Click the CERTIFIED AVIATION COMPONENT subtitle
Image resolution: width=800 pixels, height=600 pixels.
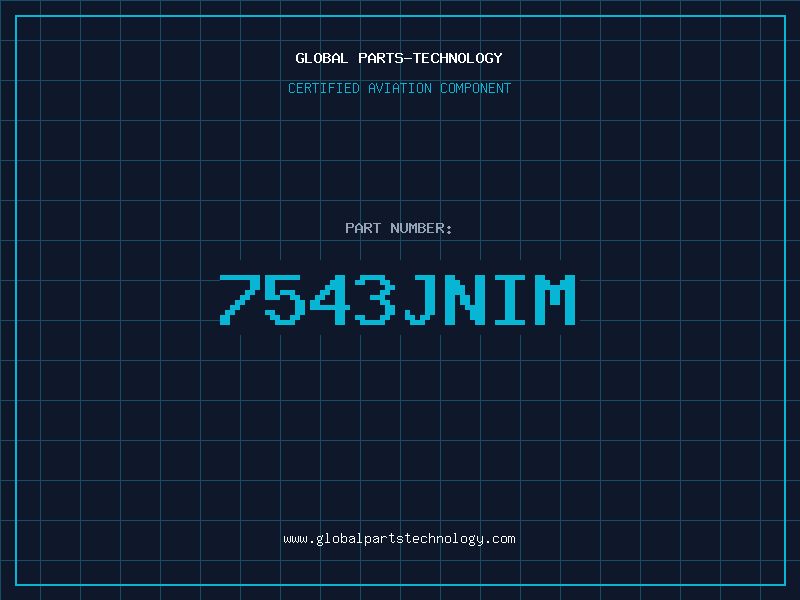[399, 88]
